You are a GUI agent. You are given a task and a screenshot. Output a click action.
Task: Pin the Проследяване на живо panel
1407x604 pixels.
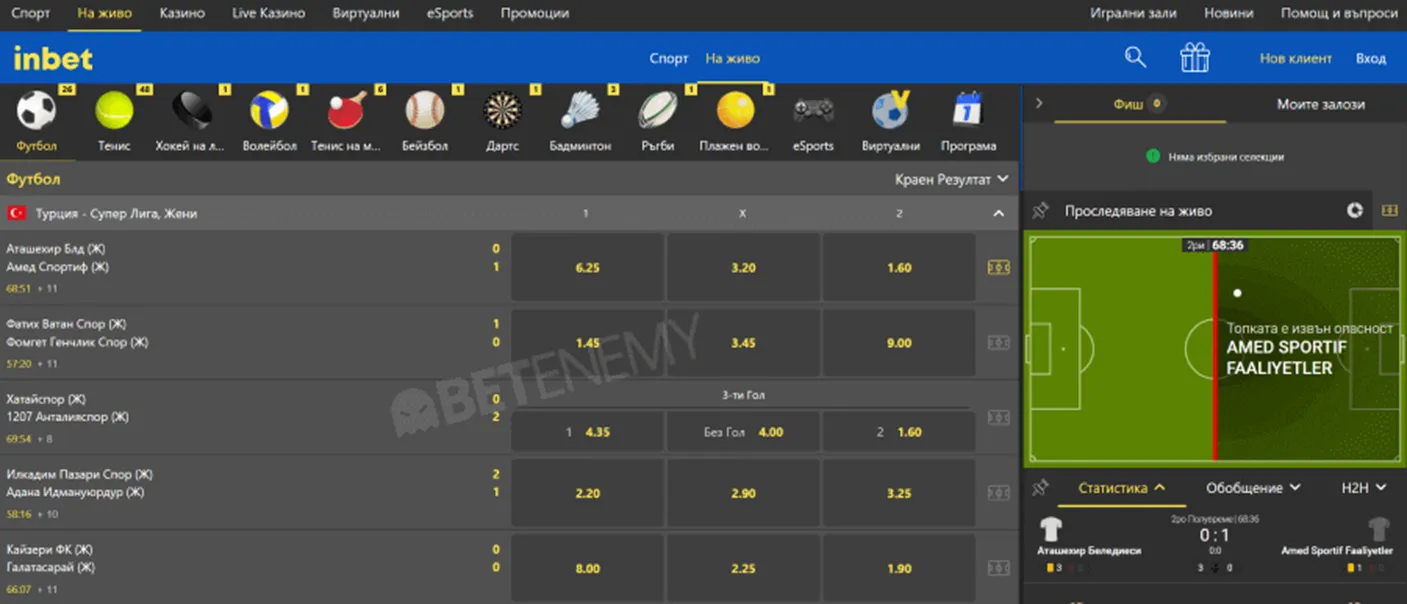tap(1041, 210)
